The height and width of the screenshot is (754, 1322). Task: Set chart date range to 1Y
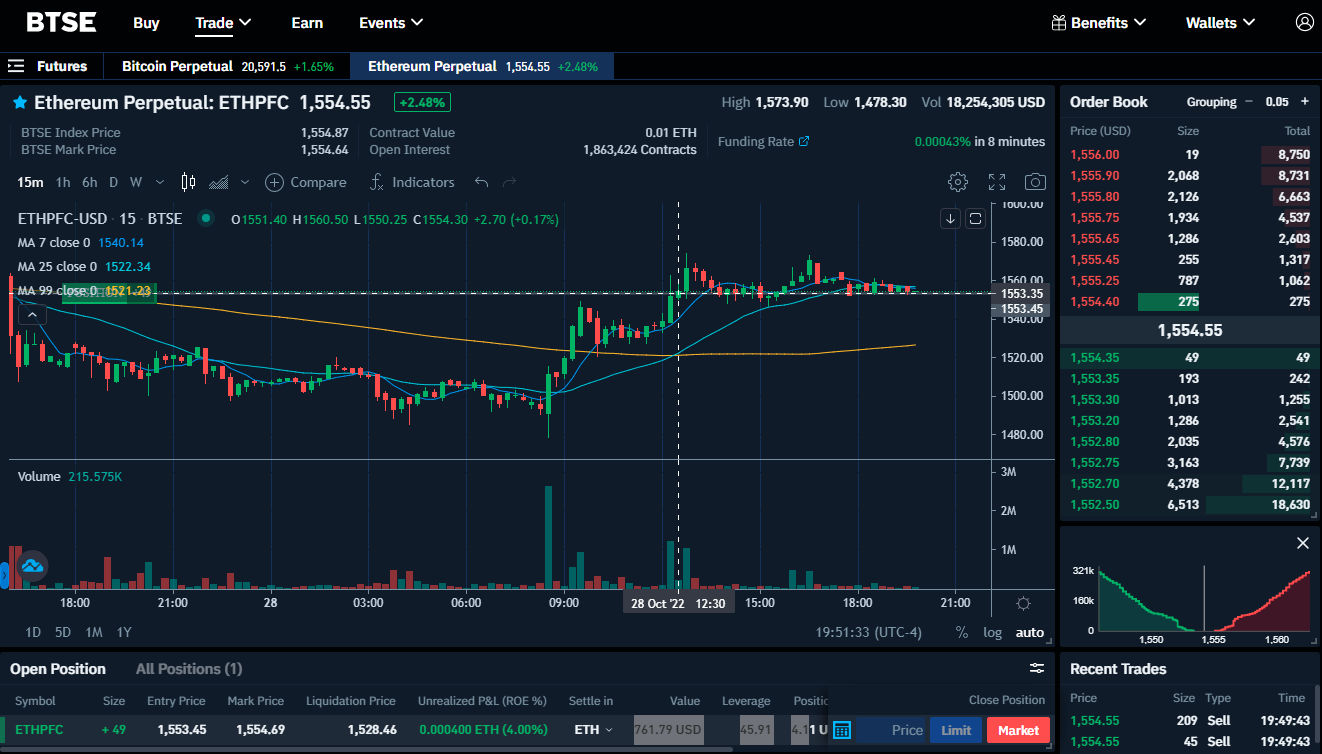(124, 632)
